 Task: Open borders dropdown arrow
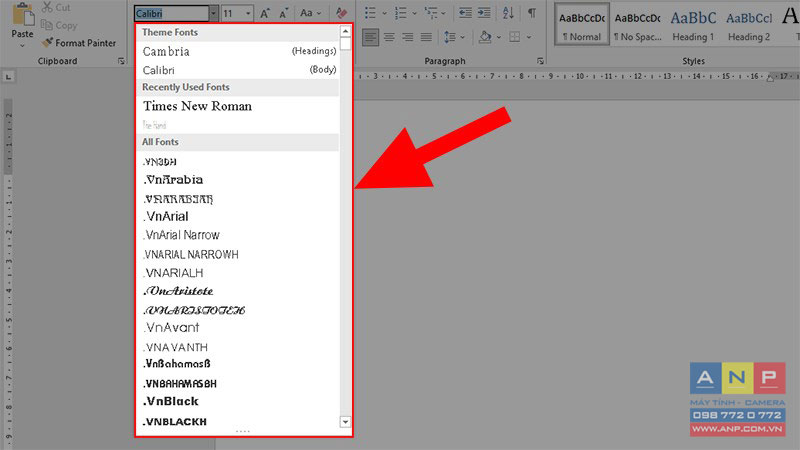[529, 37]
